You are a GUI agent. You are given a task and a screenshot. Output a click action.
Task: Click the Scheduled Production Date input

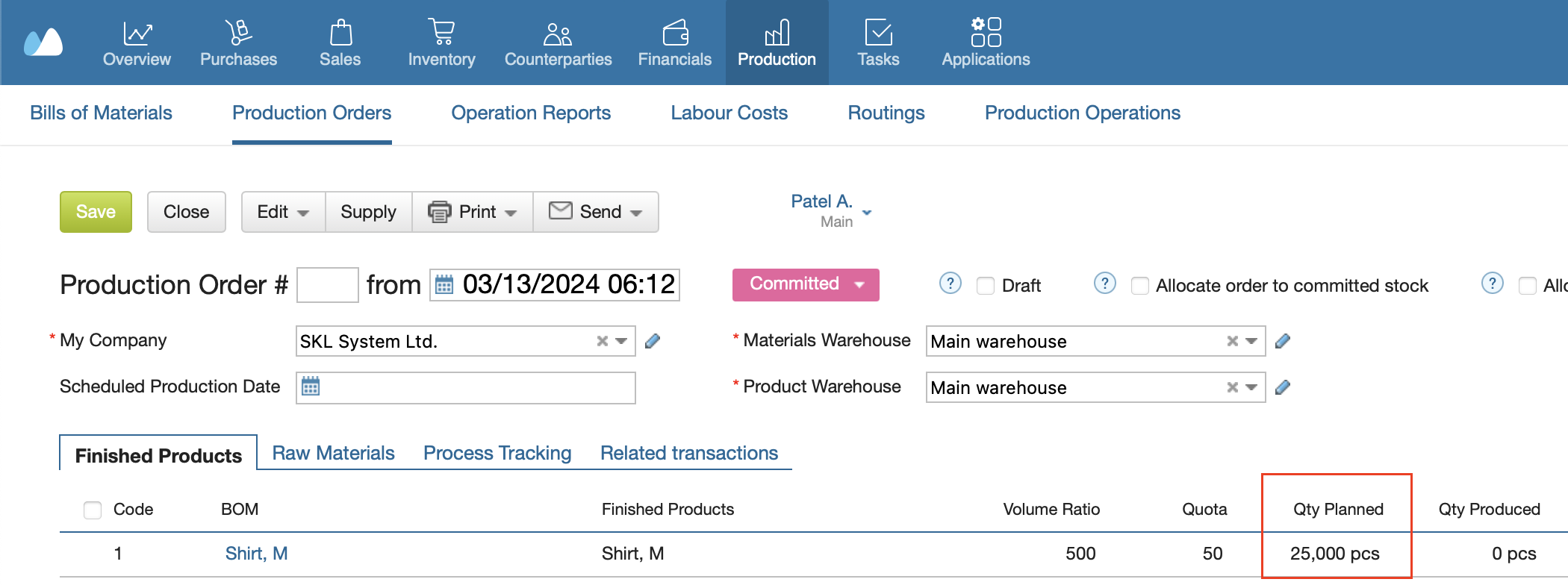click(466, 388)
